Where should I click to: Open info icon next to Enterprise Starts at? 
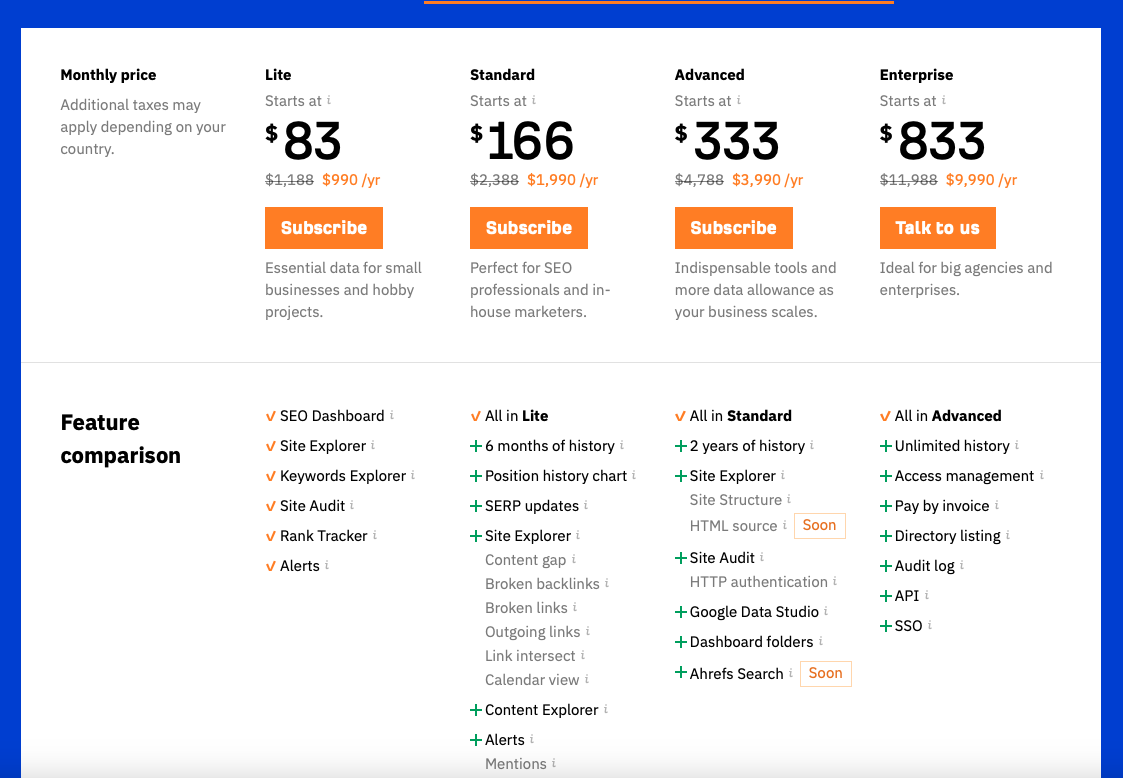(944, 100)
